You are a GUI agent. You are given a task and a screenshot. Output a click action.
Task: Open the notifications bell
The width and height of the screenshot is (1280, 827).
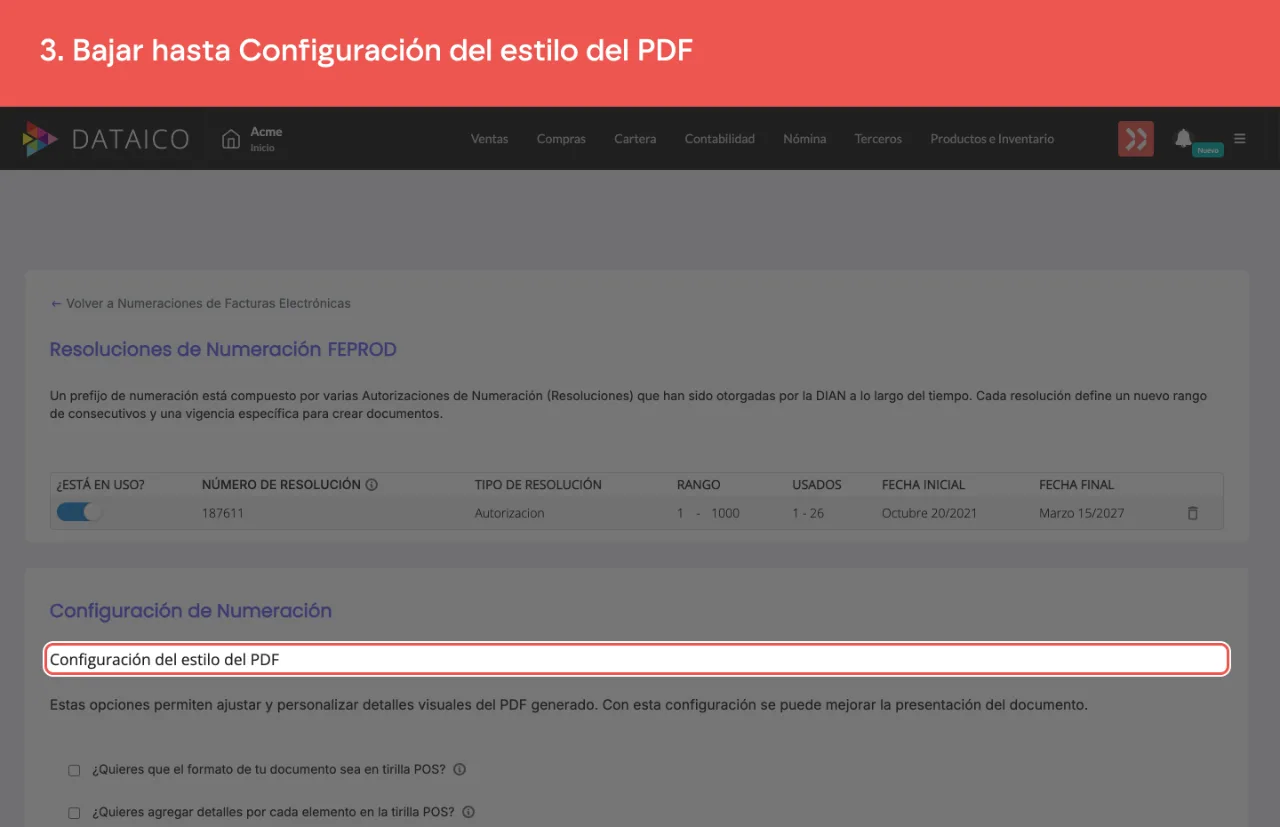pyautogui.click(x=1183, y=138)
